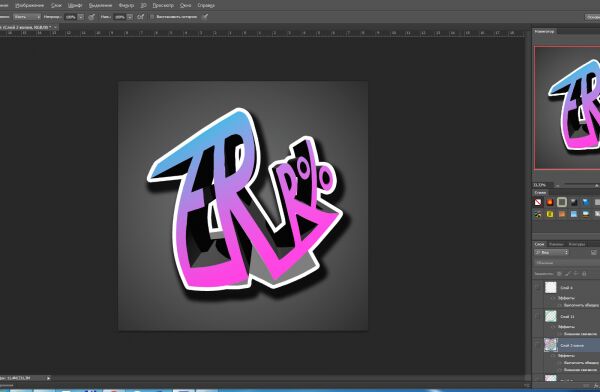Click the Слой 2 копия layer thumbnail
The width and height of the screenshot is (600, 392).
tap(551, 345)
